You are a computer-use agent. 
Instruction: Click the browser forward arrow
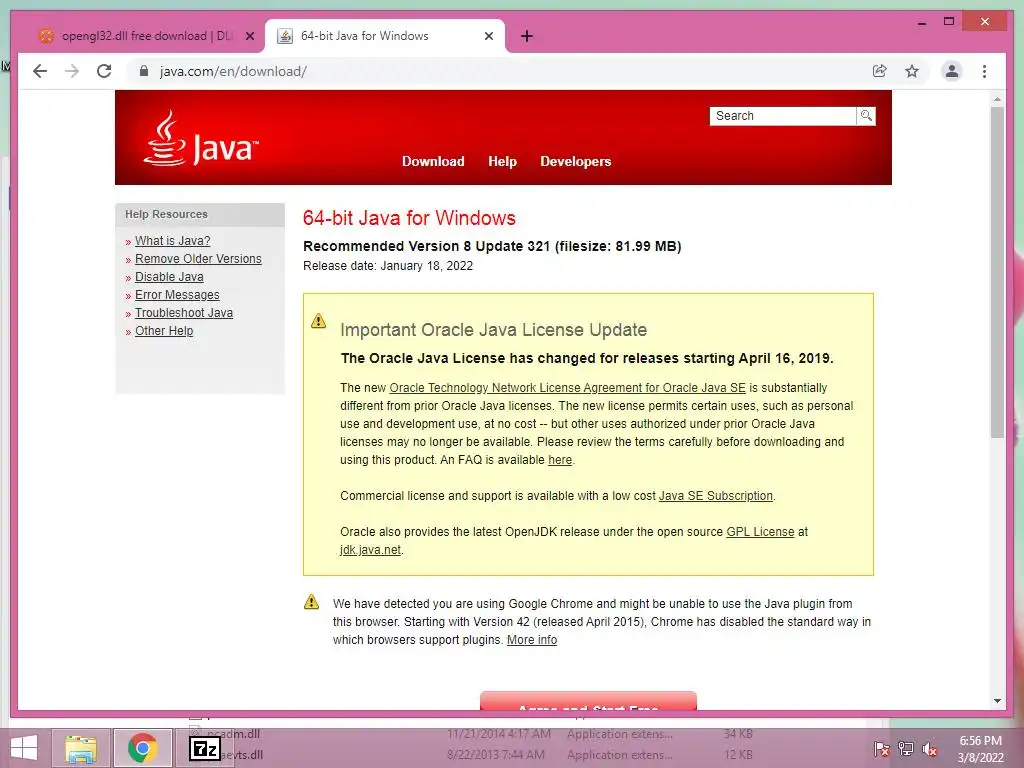pyautogui.click(x=72, y=71)
